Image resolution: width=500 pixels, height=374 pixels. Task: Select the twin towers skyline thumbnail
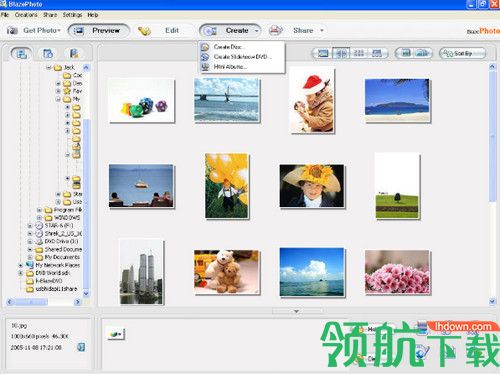pyautogui.click(x=142, y=272)
